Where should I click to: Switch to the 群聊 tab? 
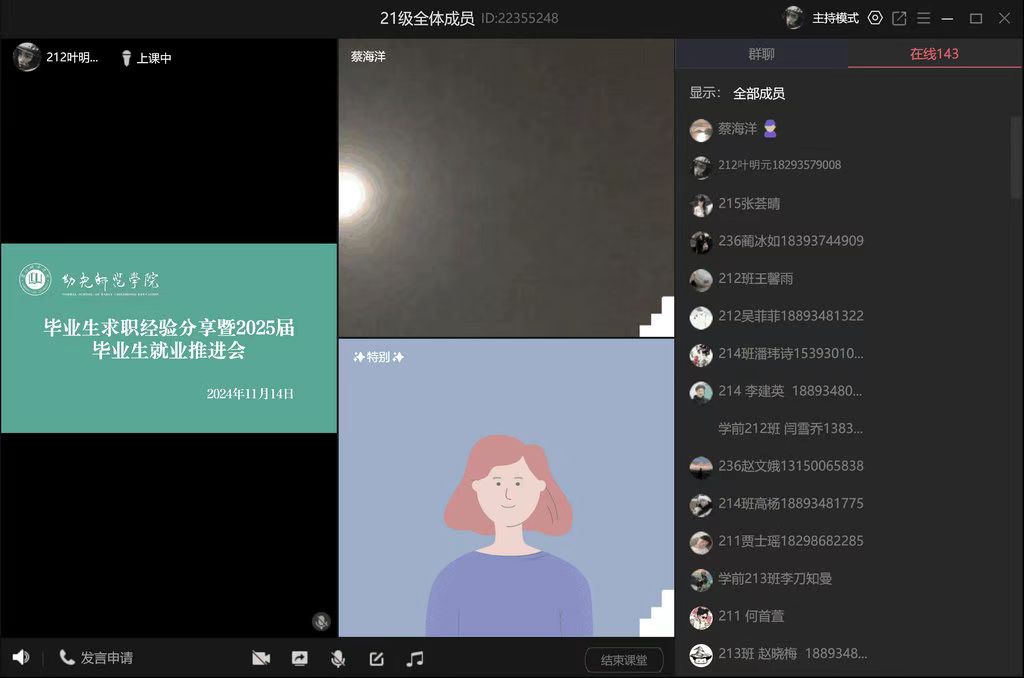pos(761,54)
